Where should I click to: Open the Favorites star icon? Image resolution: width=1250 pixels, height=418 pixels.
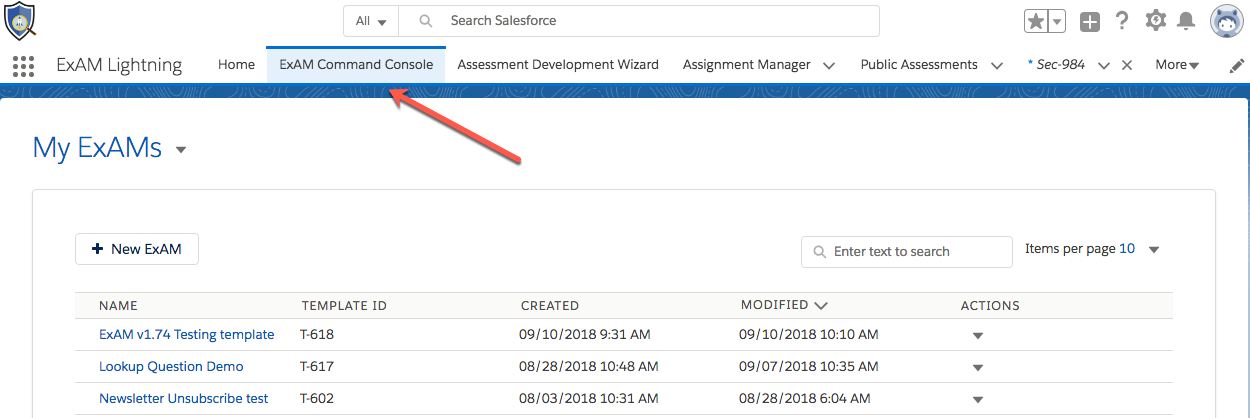point(1036,21)
